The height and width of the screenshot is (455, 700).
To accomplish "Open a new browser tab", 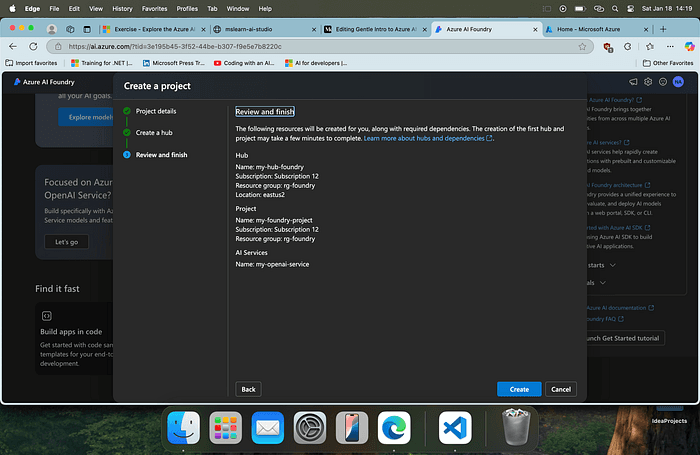I will coord(663,29).
